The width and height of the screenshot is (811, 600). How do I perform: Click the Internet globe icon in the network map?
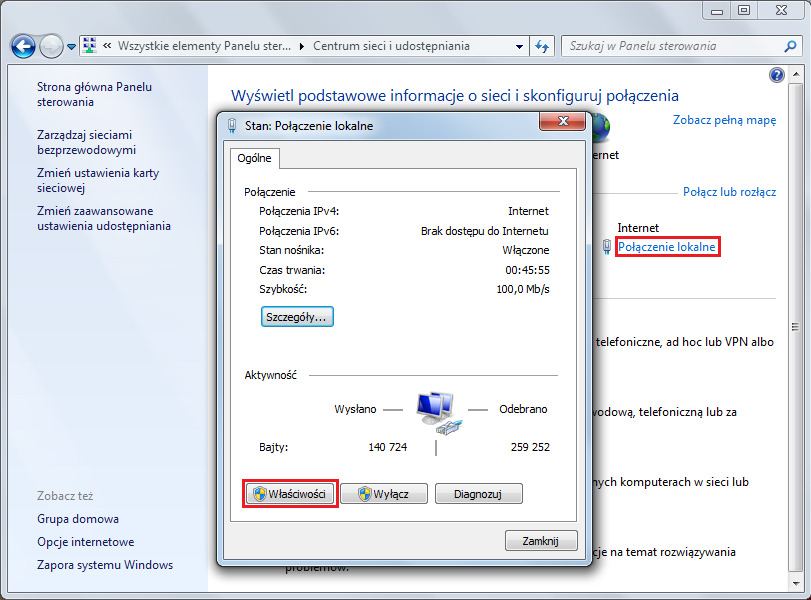[600, 127]
